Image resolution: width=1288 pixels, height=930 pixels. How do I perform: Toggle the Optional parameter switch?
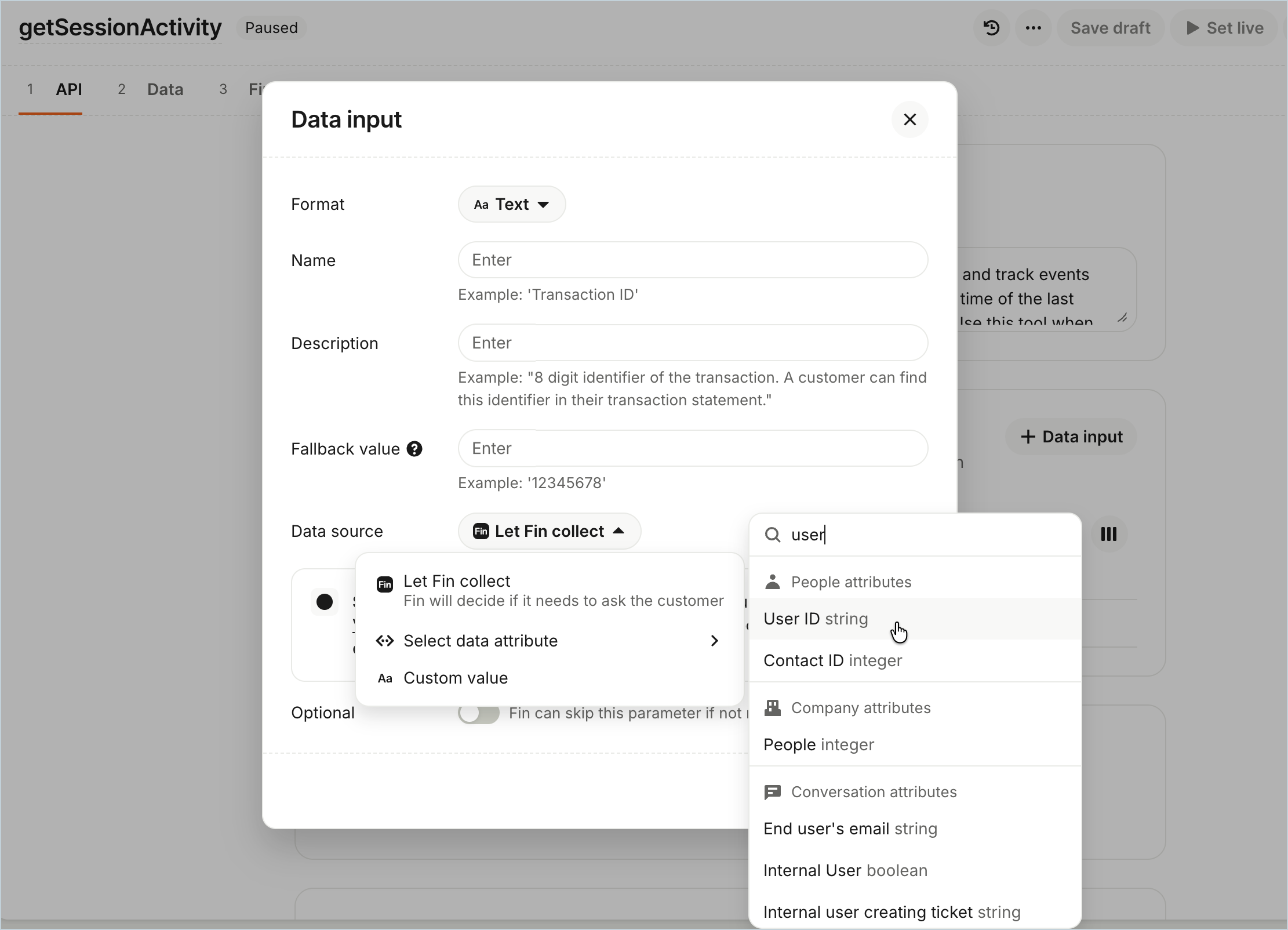[479, 713]
